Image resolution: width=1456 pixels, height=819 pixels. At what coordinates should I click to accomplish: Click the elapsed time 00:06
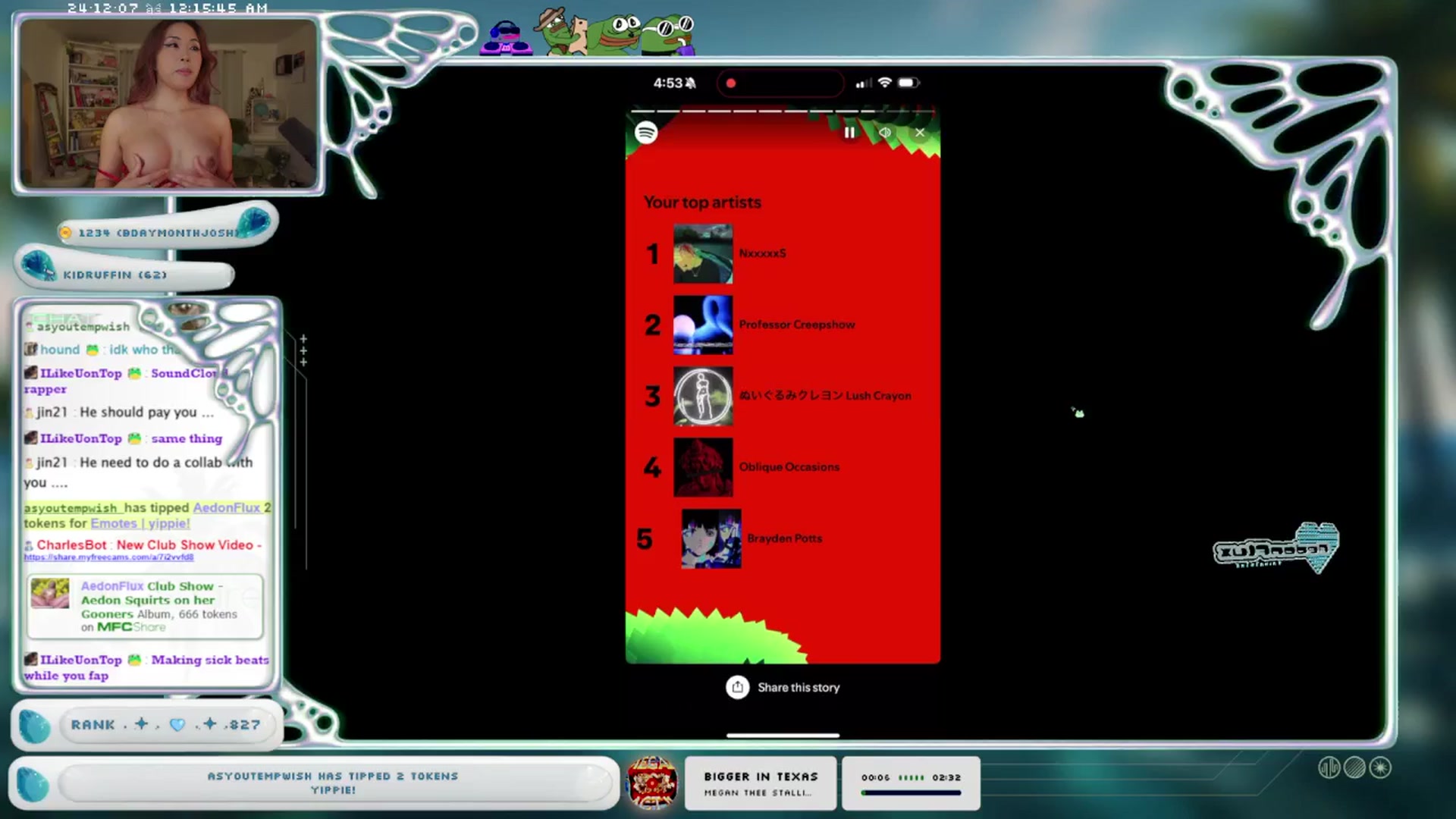click(x=876, y=777)
